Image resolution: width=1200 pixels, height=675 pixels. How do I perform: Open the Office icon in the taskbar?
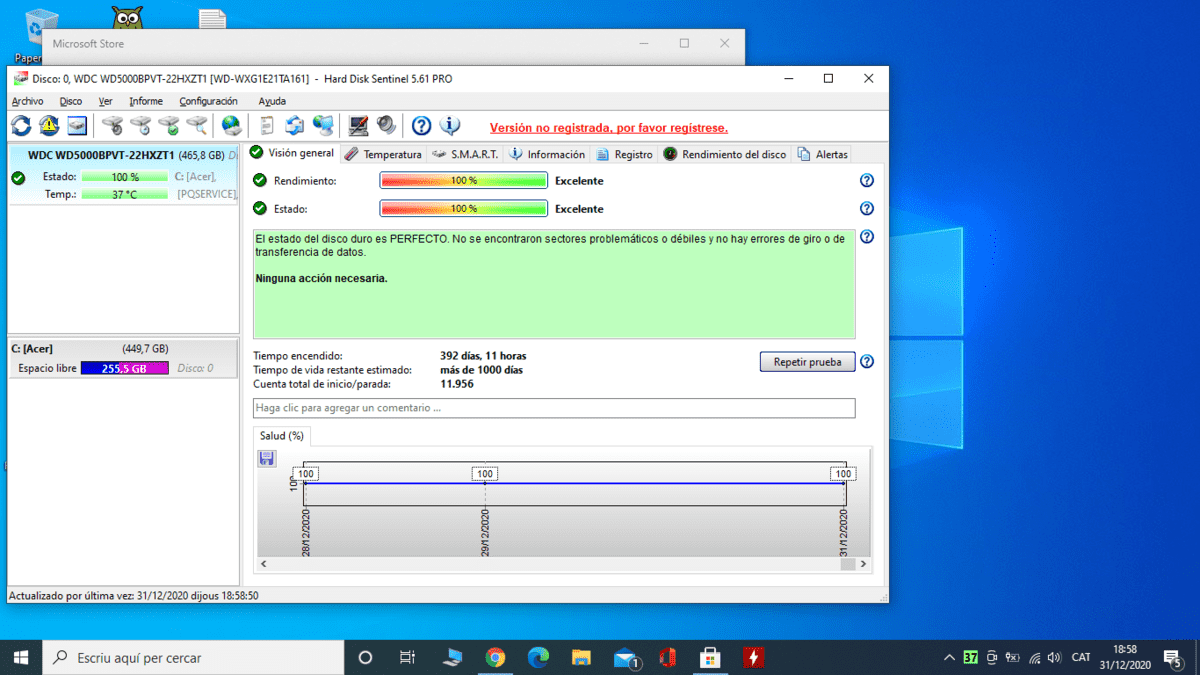[x=667, y=657]
